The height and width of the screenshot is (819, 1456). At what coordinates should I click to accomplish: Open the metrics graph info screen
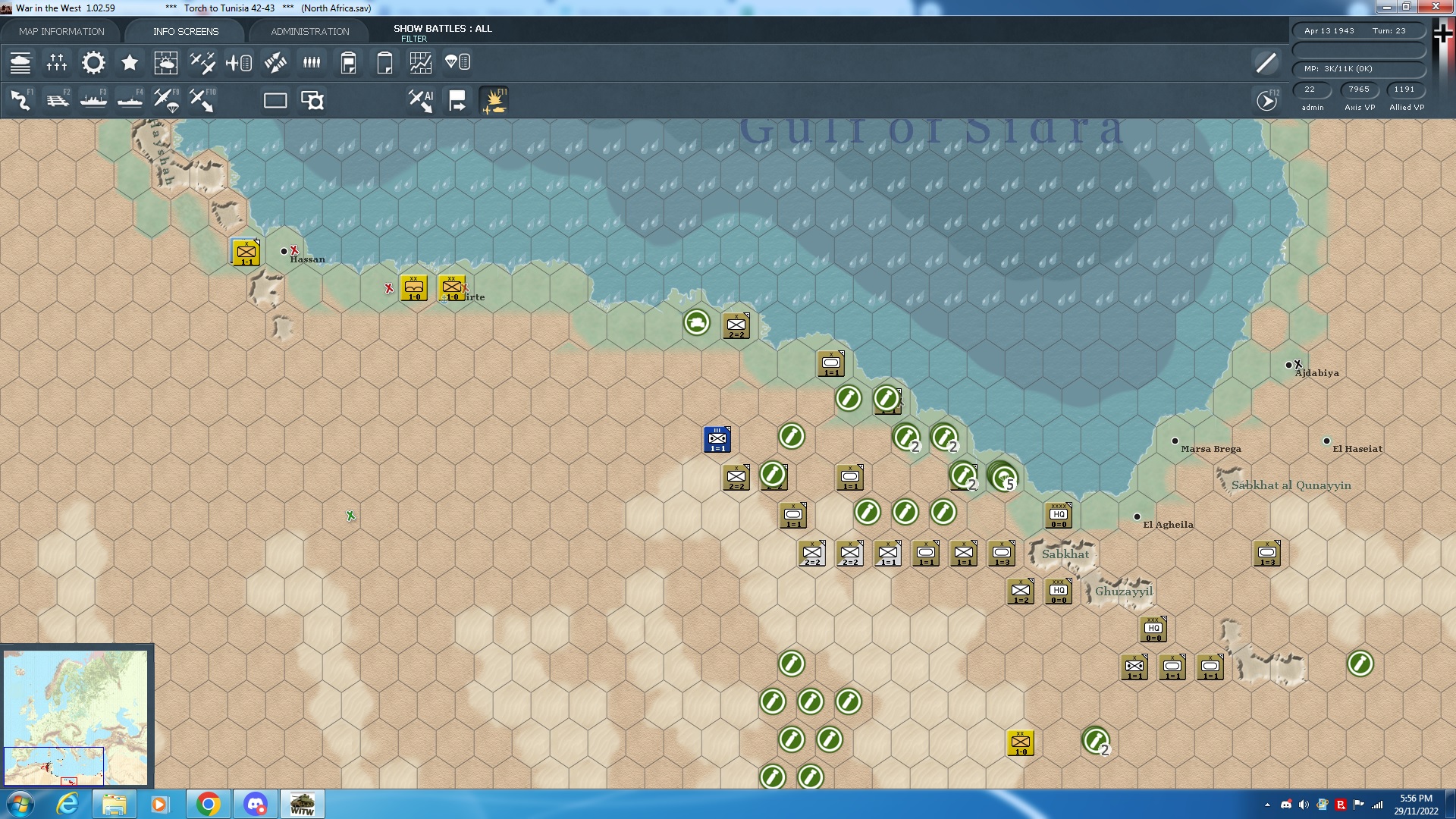[421, 62]
